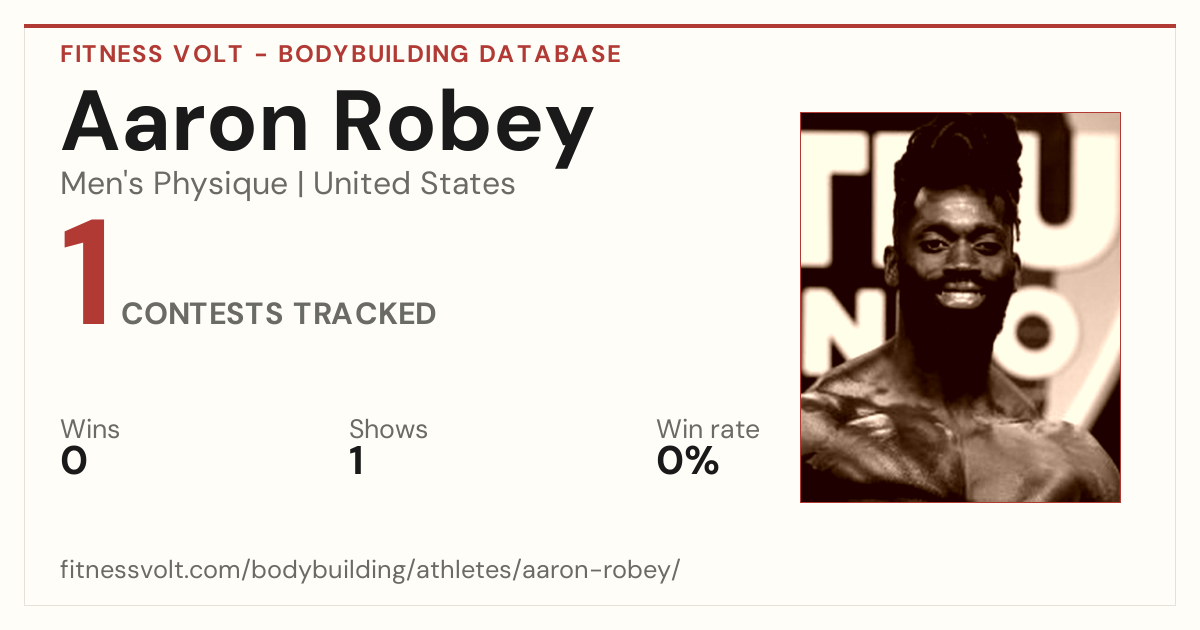Select the "Men's Physique" division text
1200x630 pixels.
click(x=174, y=184)
